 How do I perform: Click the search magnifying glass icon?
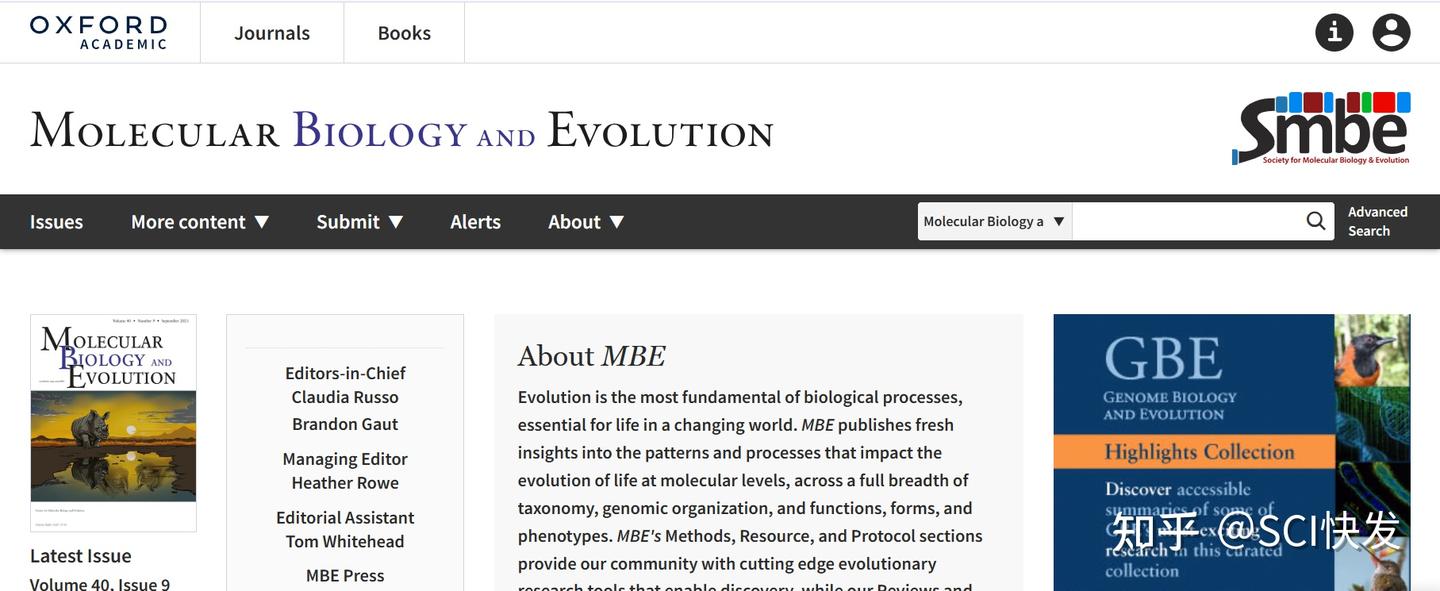1315,221
